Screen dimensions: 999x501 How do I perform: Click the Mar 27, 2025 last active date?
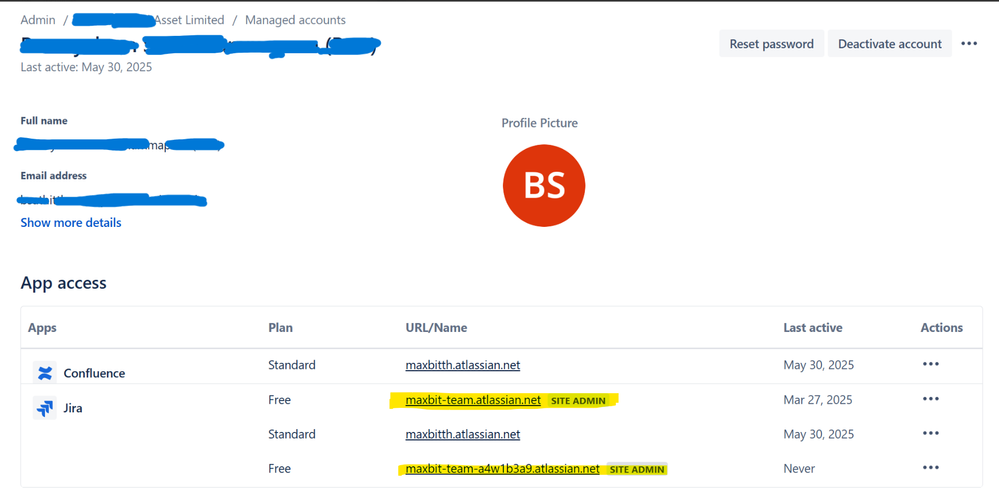pyautogui.click(x=818, y=400)
